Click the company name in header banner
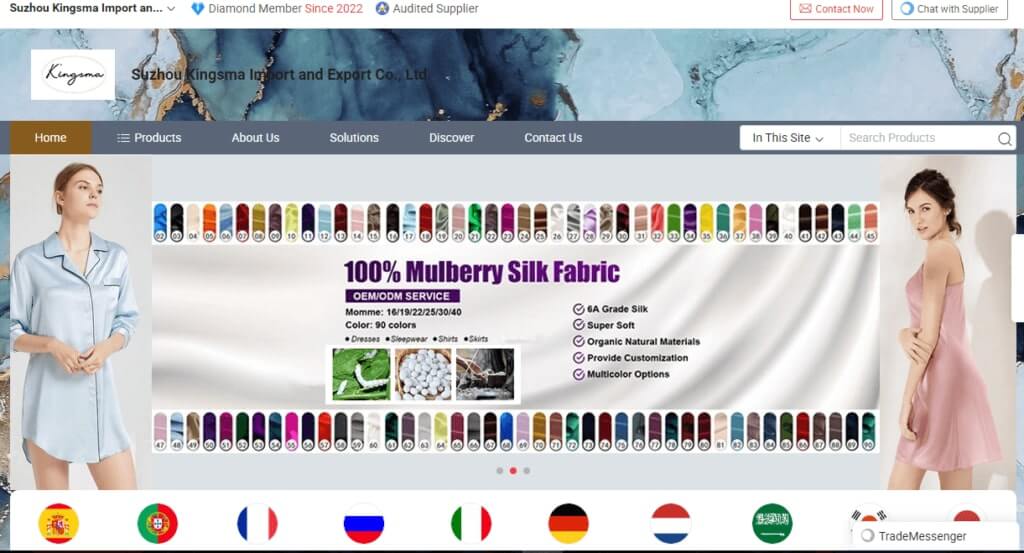This screenshot has width=1024, height=553. click(280, 74)
